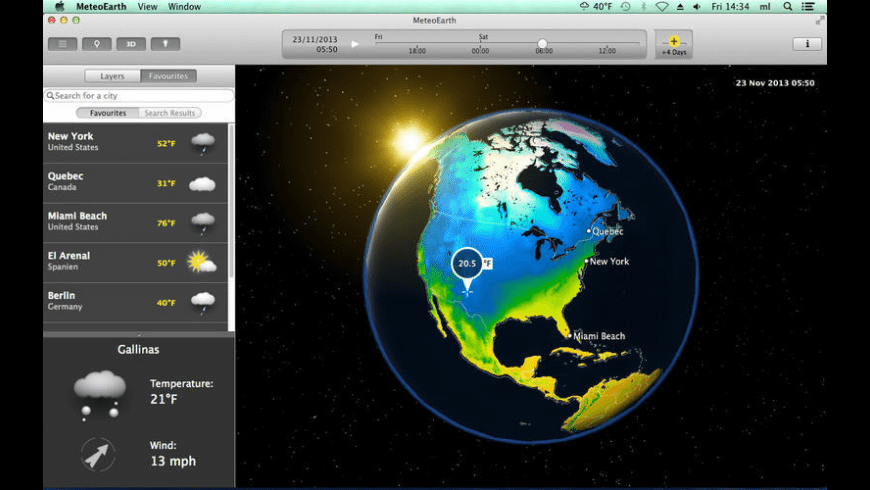Screen dimensions: 870x490
Task: Open Spotlight search icon
Action: [788, 7]
